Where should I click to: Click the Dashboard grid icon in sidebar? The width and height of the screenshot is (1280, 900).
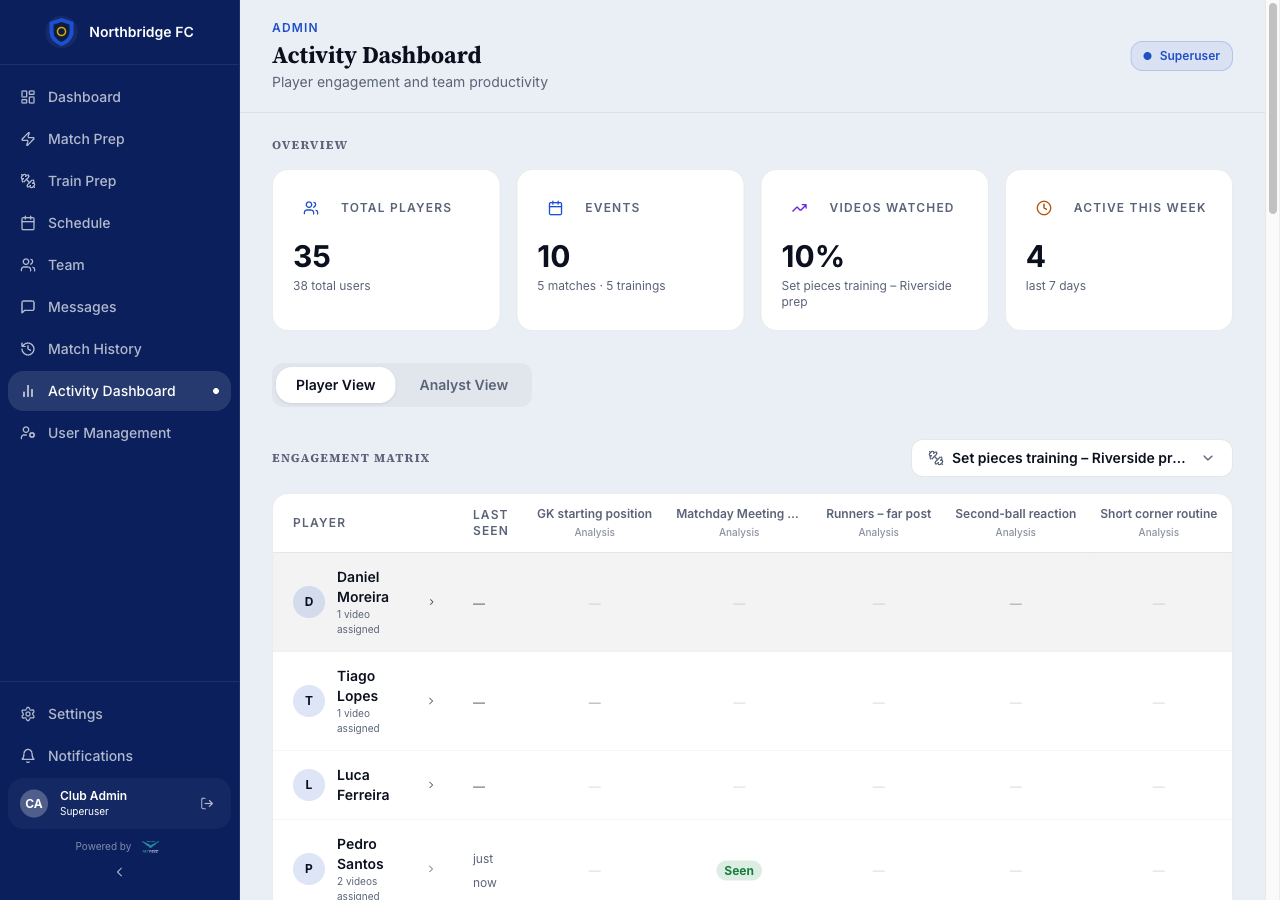[28, 97]
